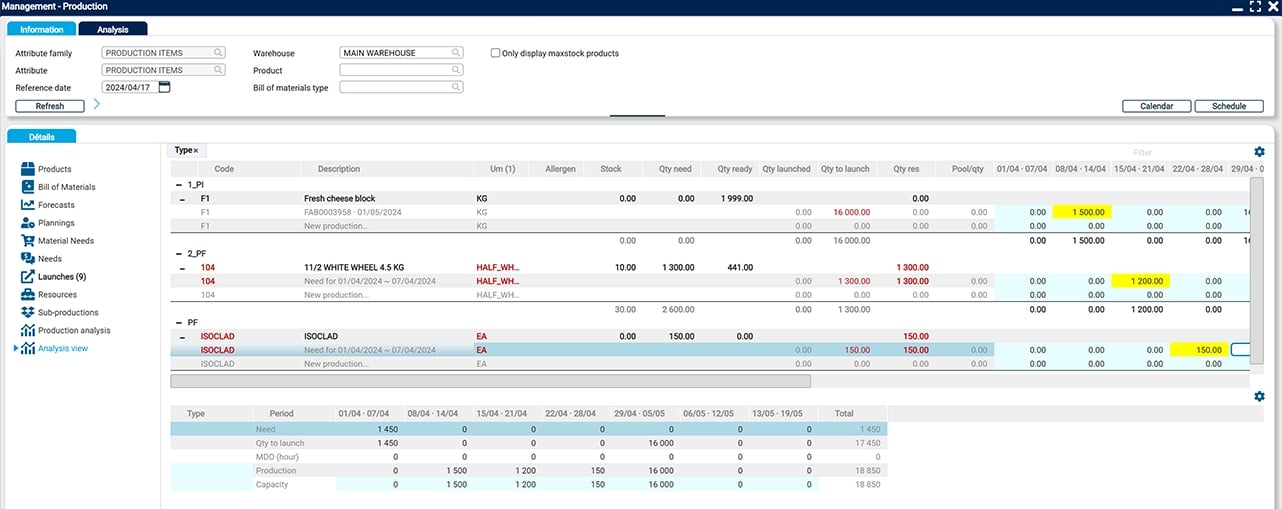The width and height of the screenshot is (1282, 509).
Task: Click Bill of materials type magnifier
Action: [456, 88]
